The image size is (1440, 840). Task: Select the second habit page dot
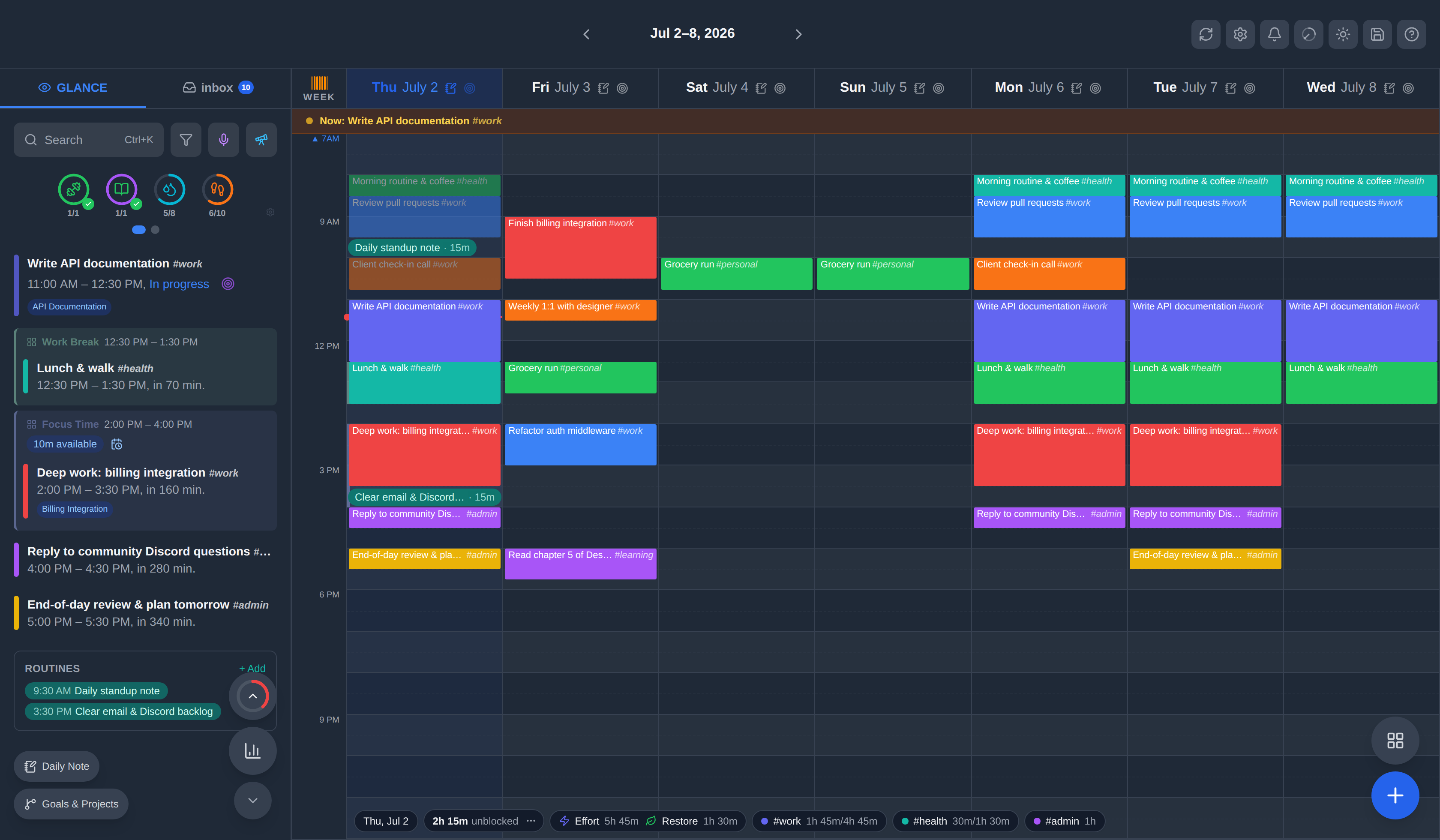pyautogui.click(x=155, y=230)
